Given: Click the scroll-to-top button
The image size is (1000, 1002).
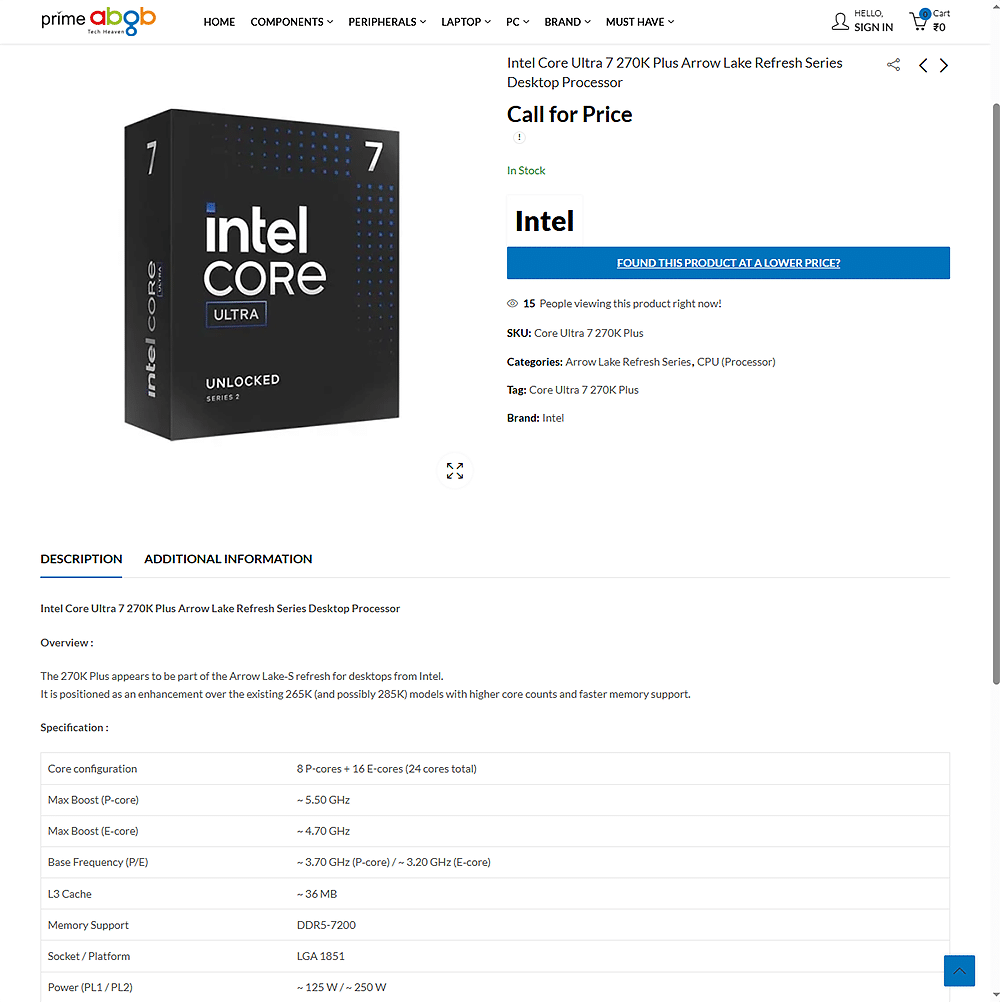Looking at the screenshot, I should [x=959, y=971].
